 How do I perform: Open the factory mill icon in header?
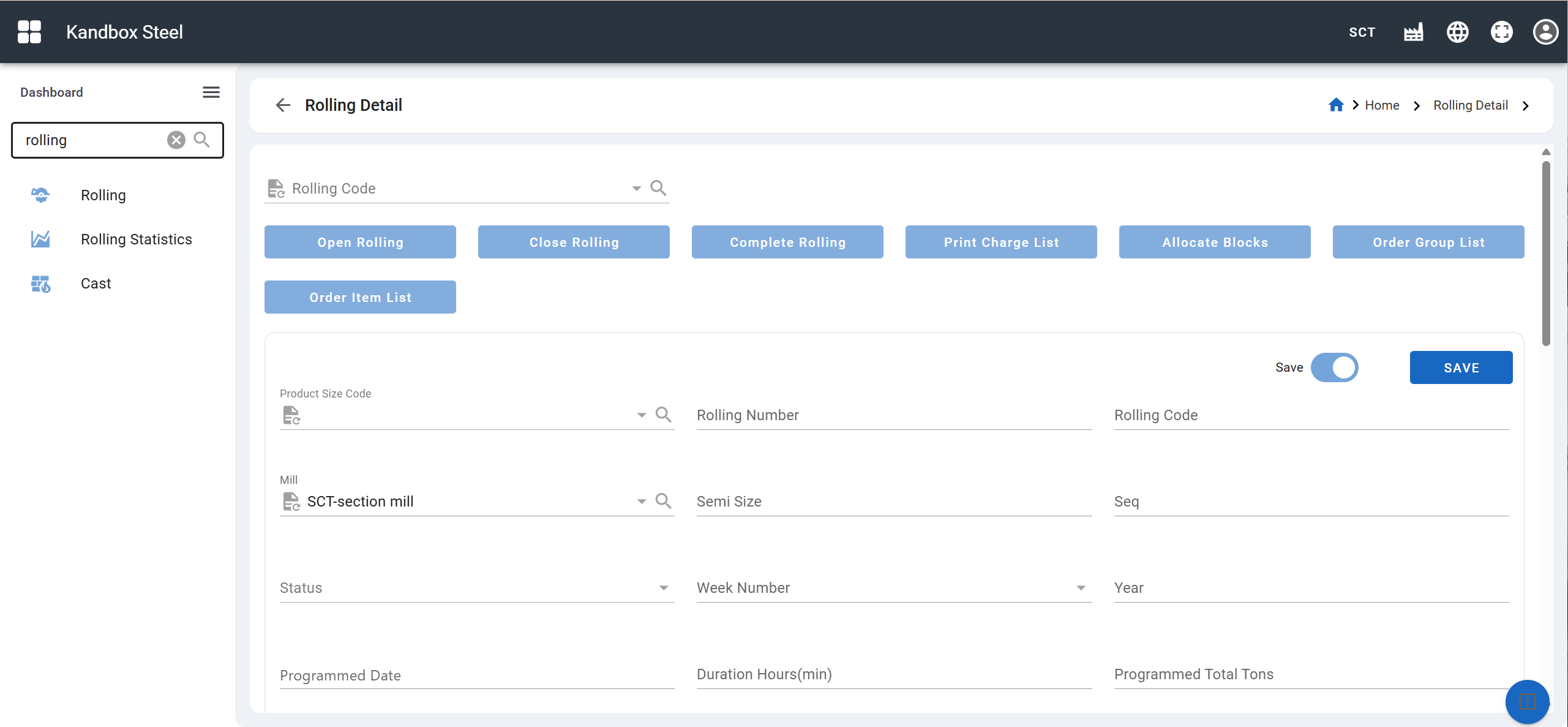pos(1413,32)
